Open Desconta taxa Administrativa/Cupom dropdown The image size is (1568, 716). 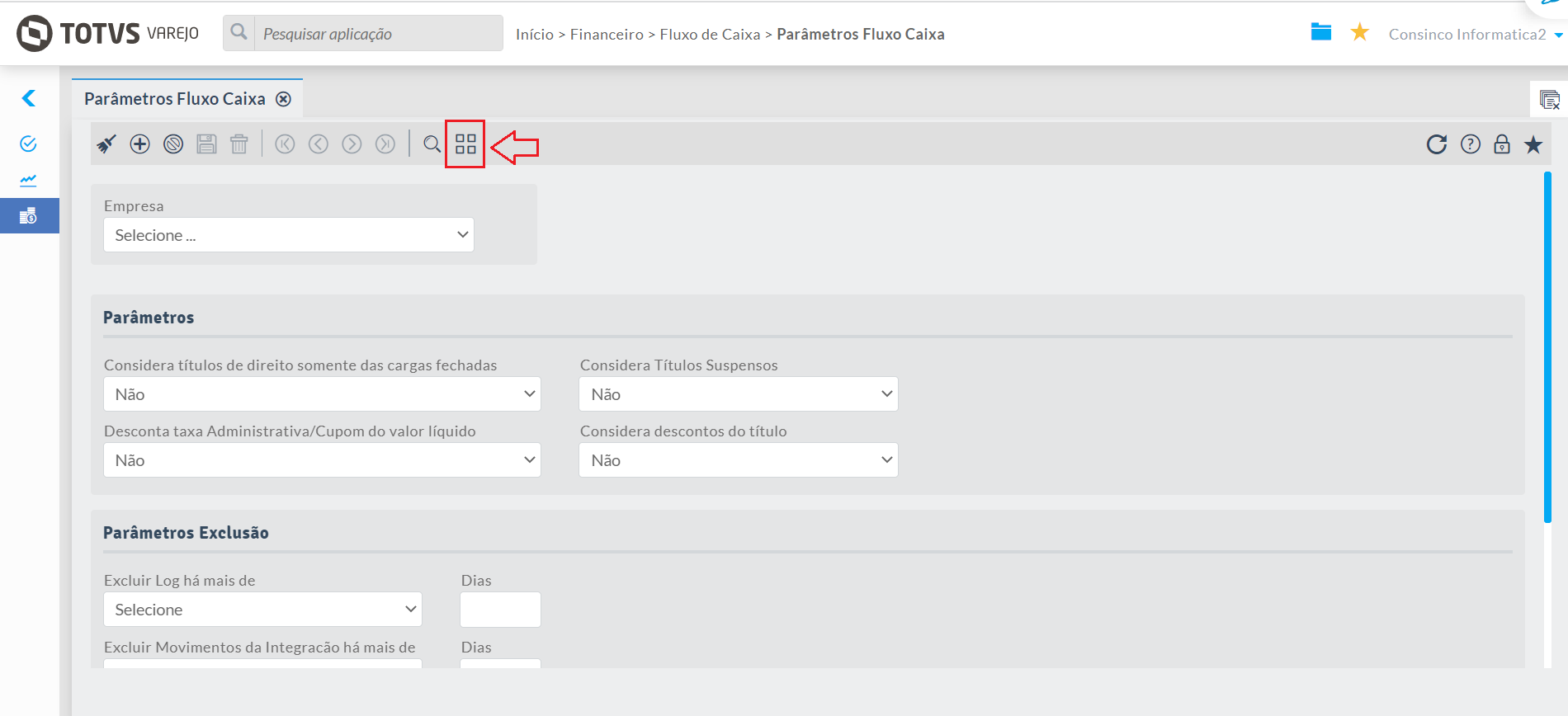322,460
